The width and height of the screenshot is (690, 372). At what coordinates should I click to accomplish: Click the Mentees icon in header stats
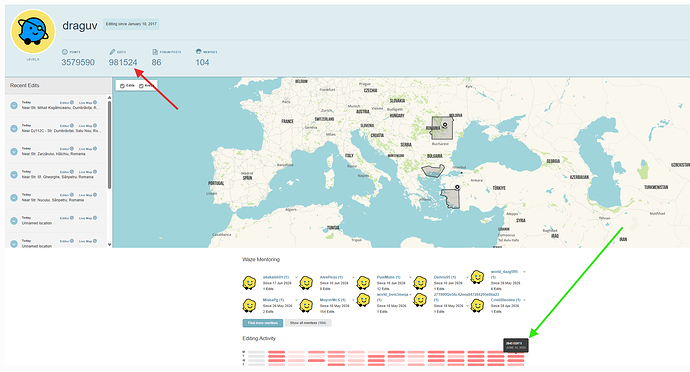tap(198, 52)
